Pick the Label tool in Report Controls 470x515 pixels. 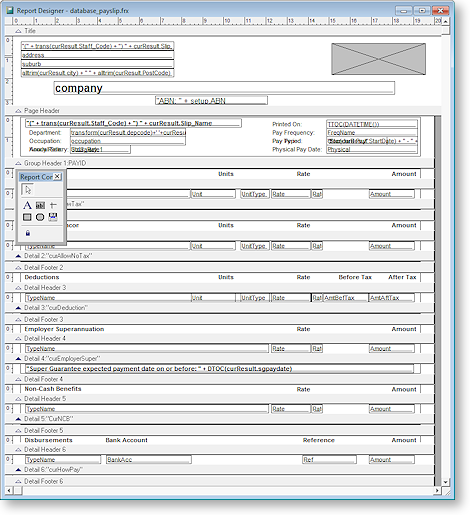pyautogui.click(x=27, y=205)
